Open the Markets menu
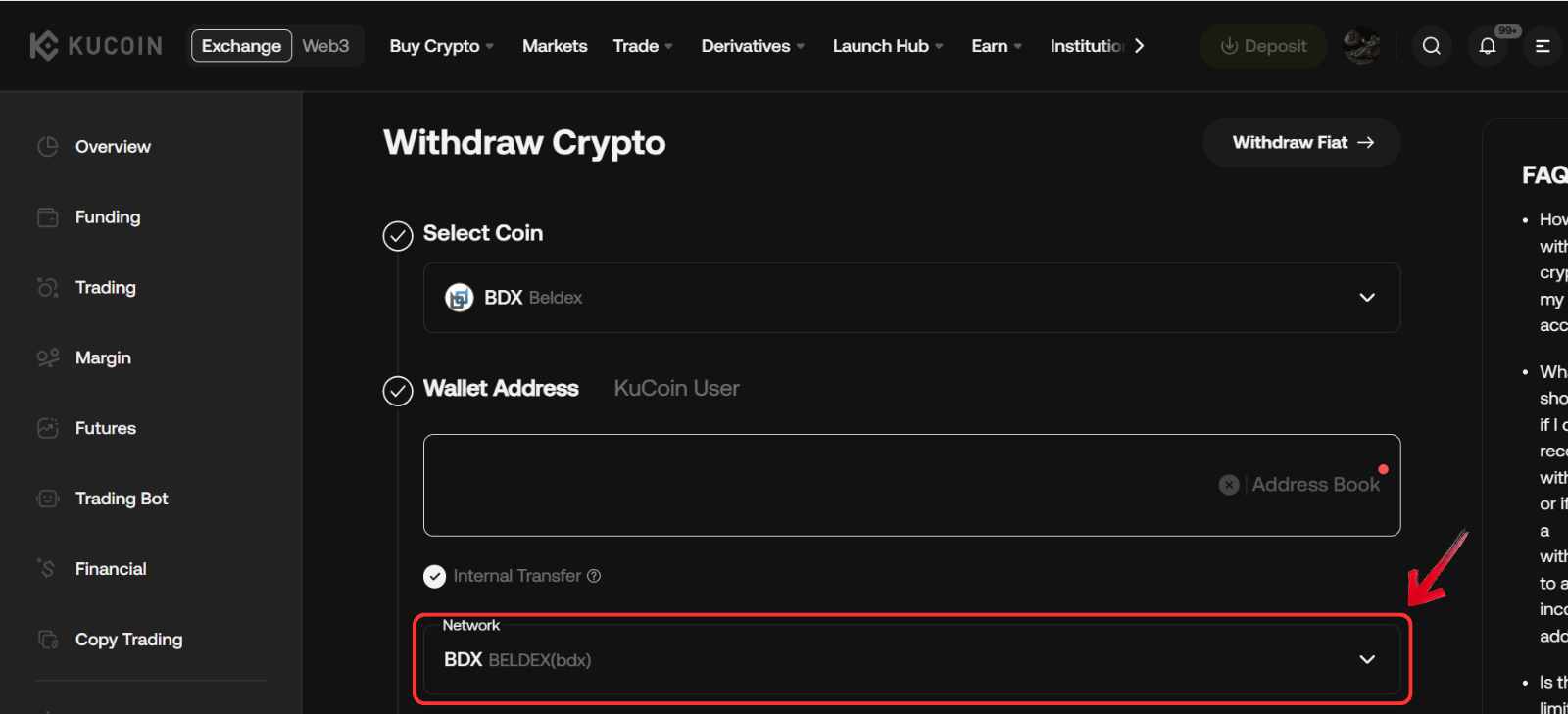Image resolution: width=1568 pixels, height=714 pixels. click(555, 45)
